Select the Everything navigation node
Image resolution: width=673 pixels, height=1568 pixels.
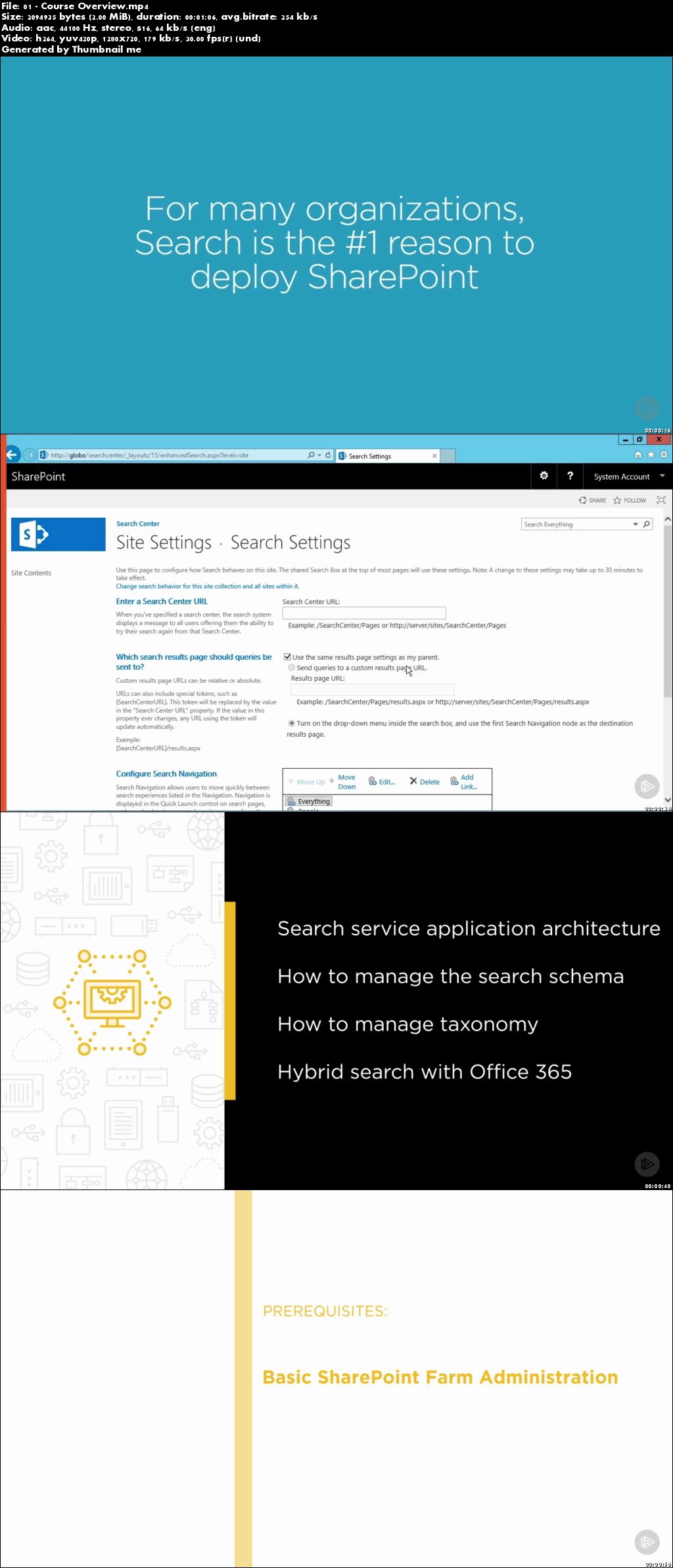pos(308,801)
